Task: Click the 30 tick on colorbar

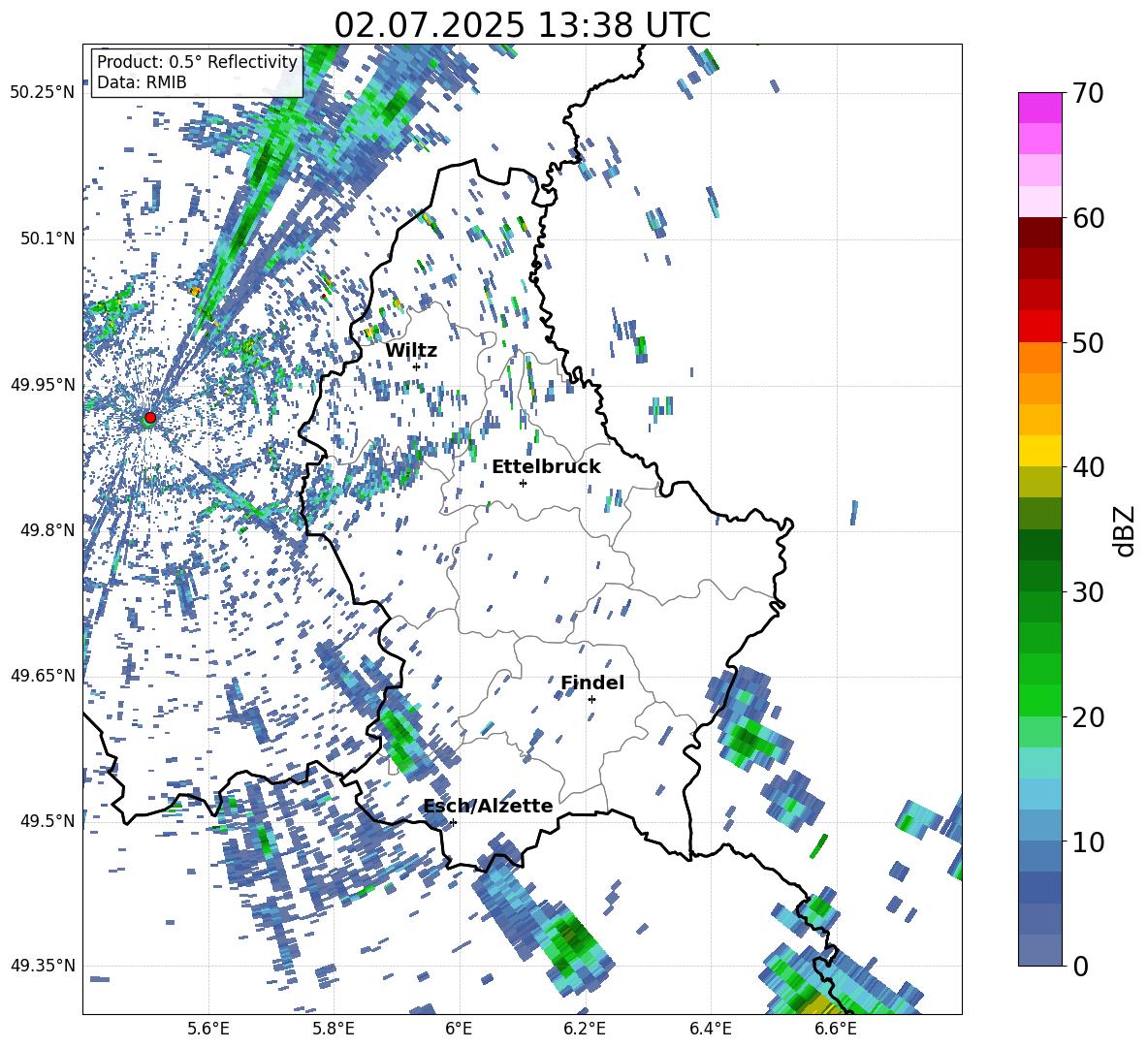Action: (1088, 592)
